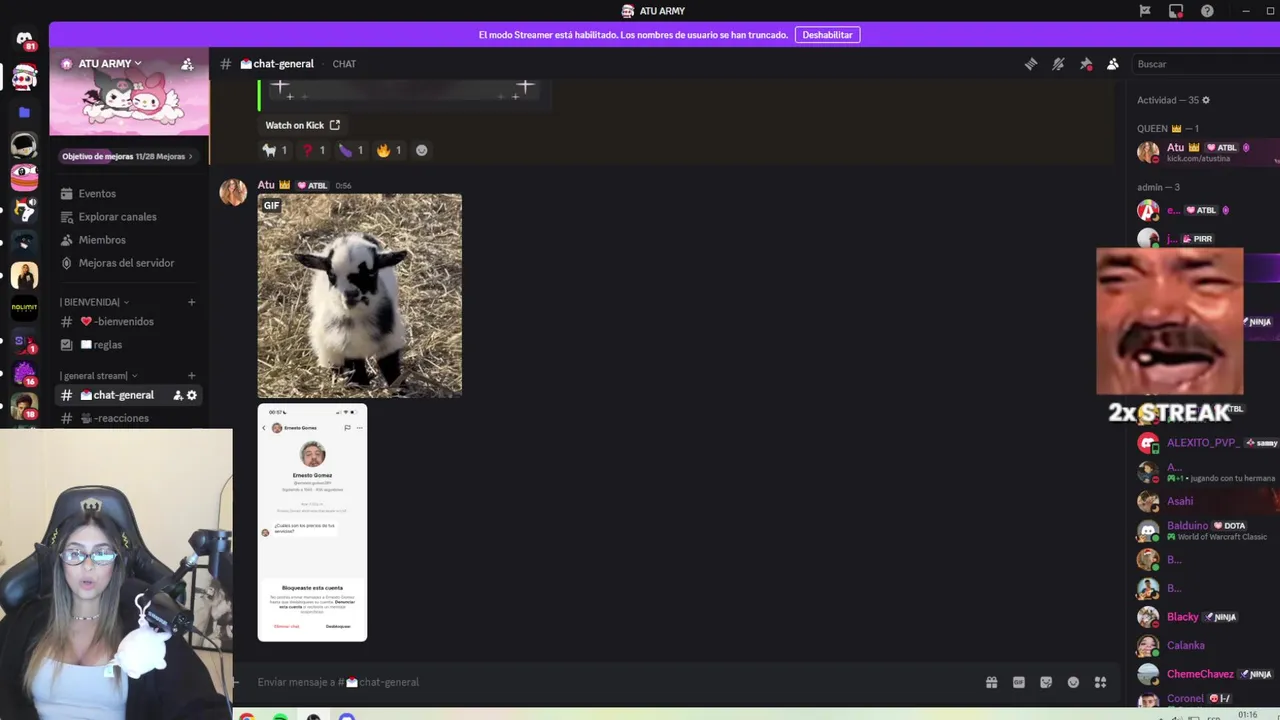Open member ChemeChavez profile
Image resolution: width=1280 pixels, height=720 pixels.
coord(1205,674)
